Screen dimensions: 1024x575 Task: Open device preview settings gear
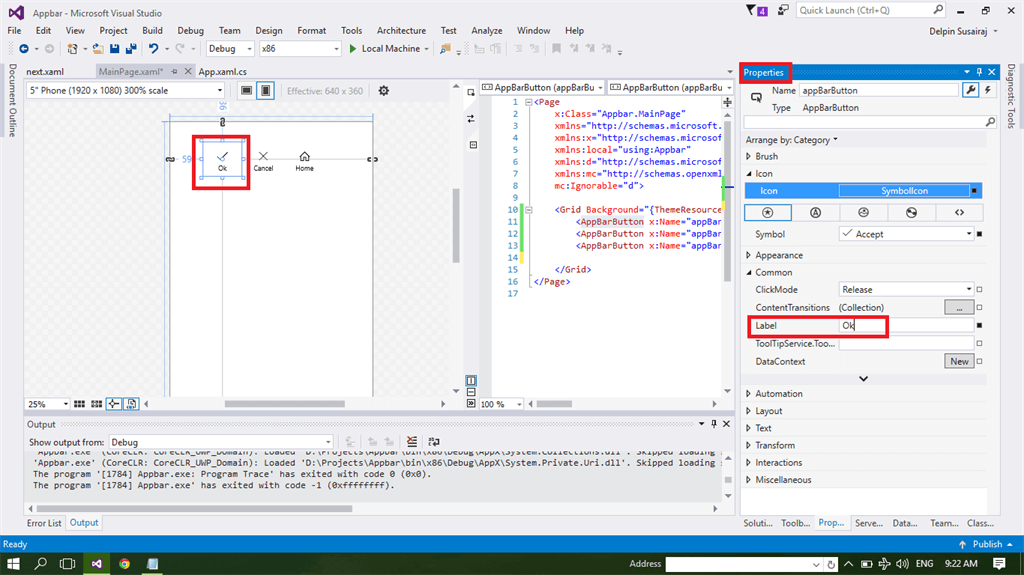(383, 91)
